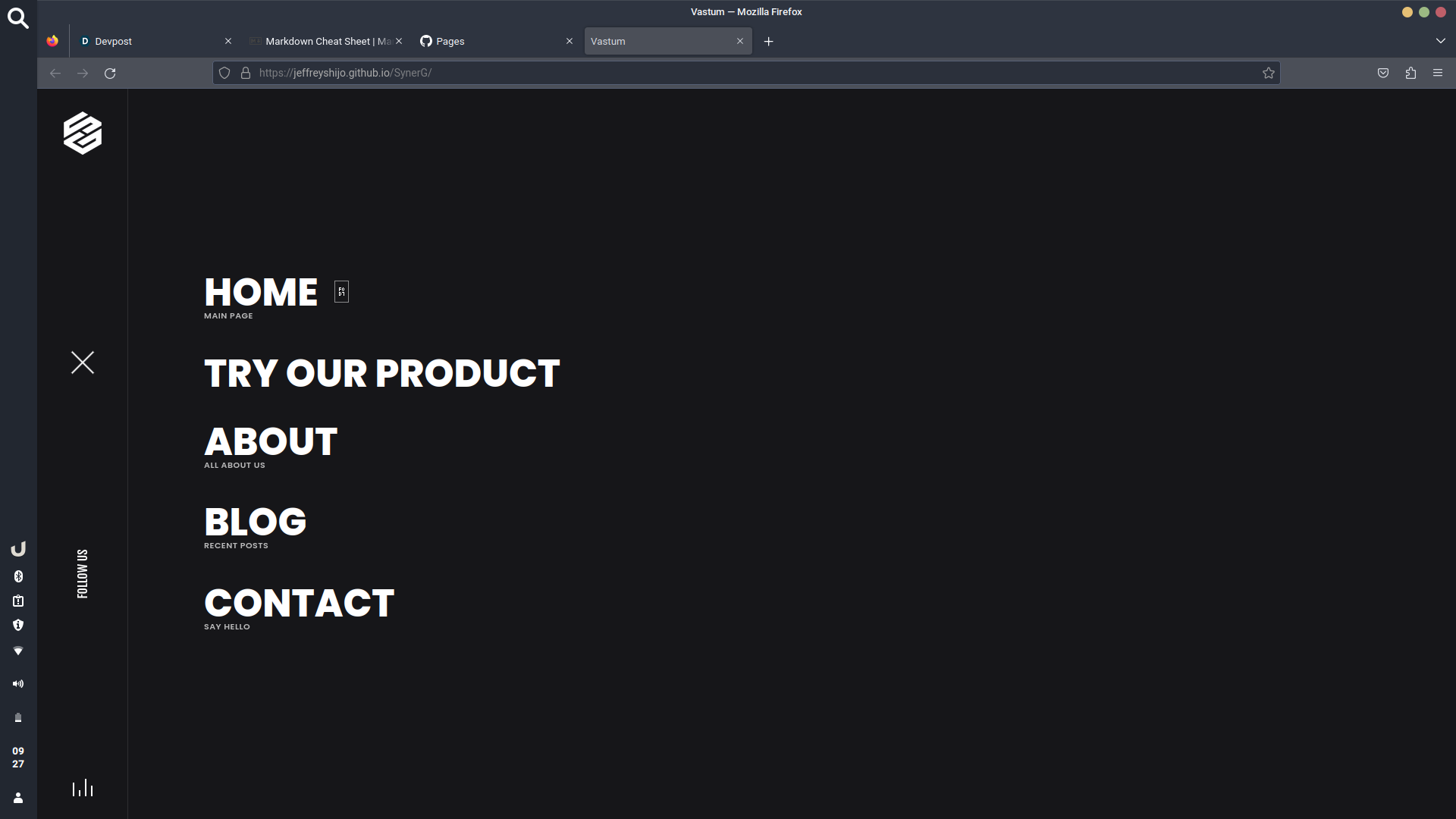
Task: Expand the HOME submenu indicator box
Action: tap(341, 292)
